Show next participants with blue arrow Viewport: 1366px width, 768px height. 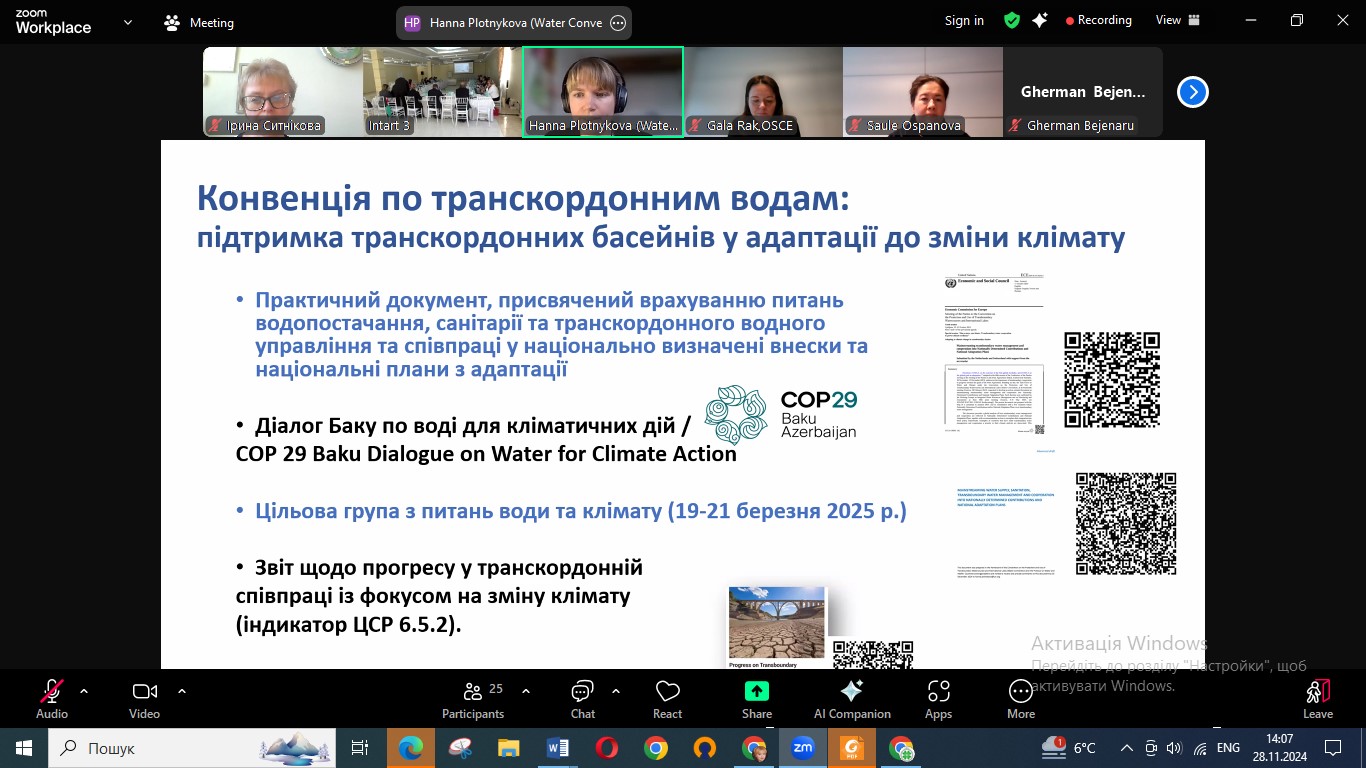tap(1192, 92)
